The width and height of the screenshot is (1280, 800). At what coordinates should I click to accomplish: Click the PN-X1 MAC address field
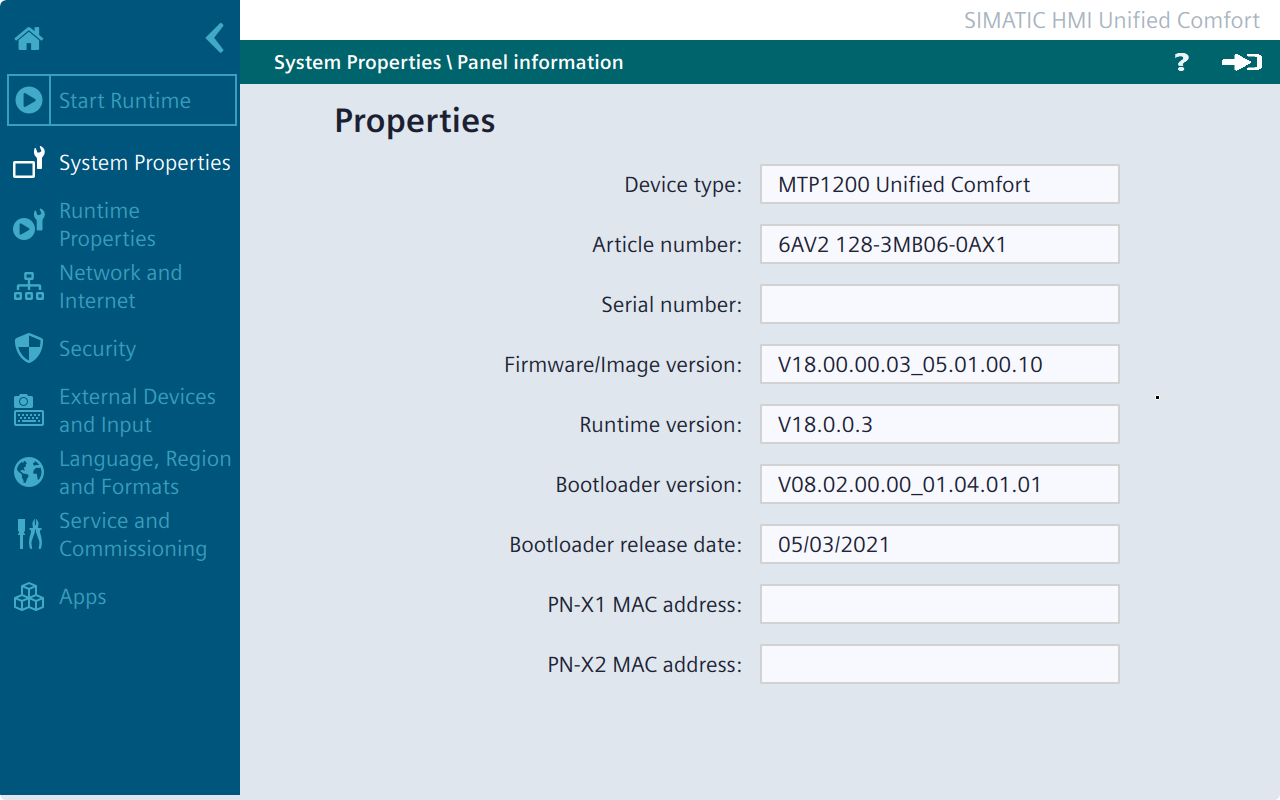tap(939, 604)
